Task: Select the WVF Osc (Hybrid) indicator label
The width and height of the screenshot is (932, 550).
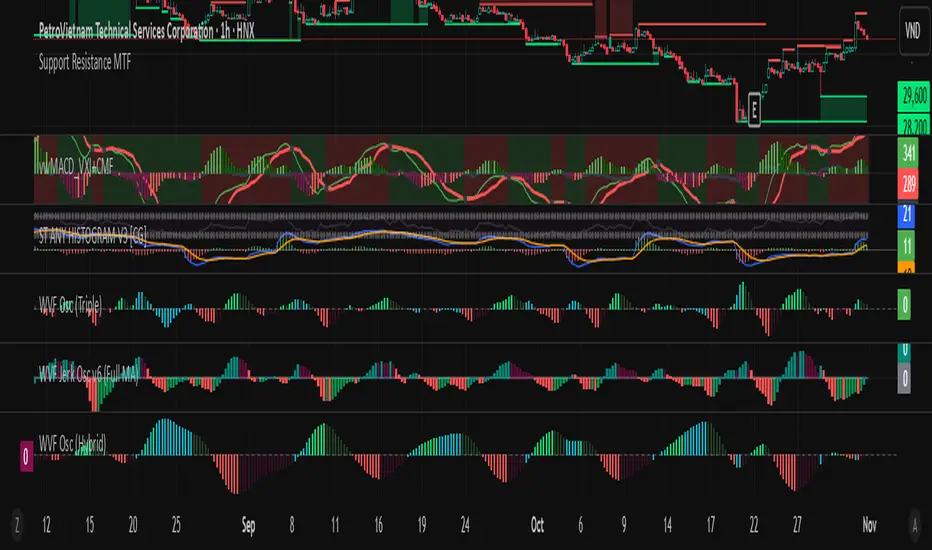Action: pos(73,444)
